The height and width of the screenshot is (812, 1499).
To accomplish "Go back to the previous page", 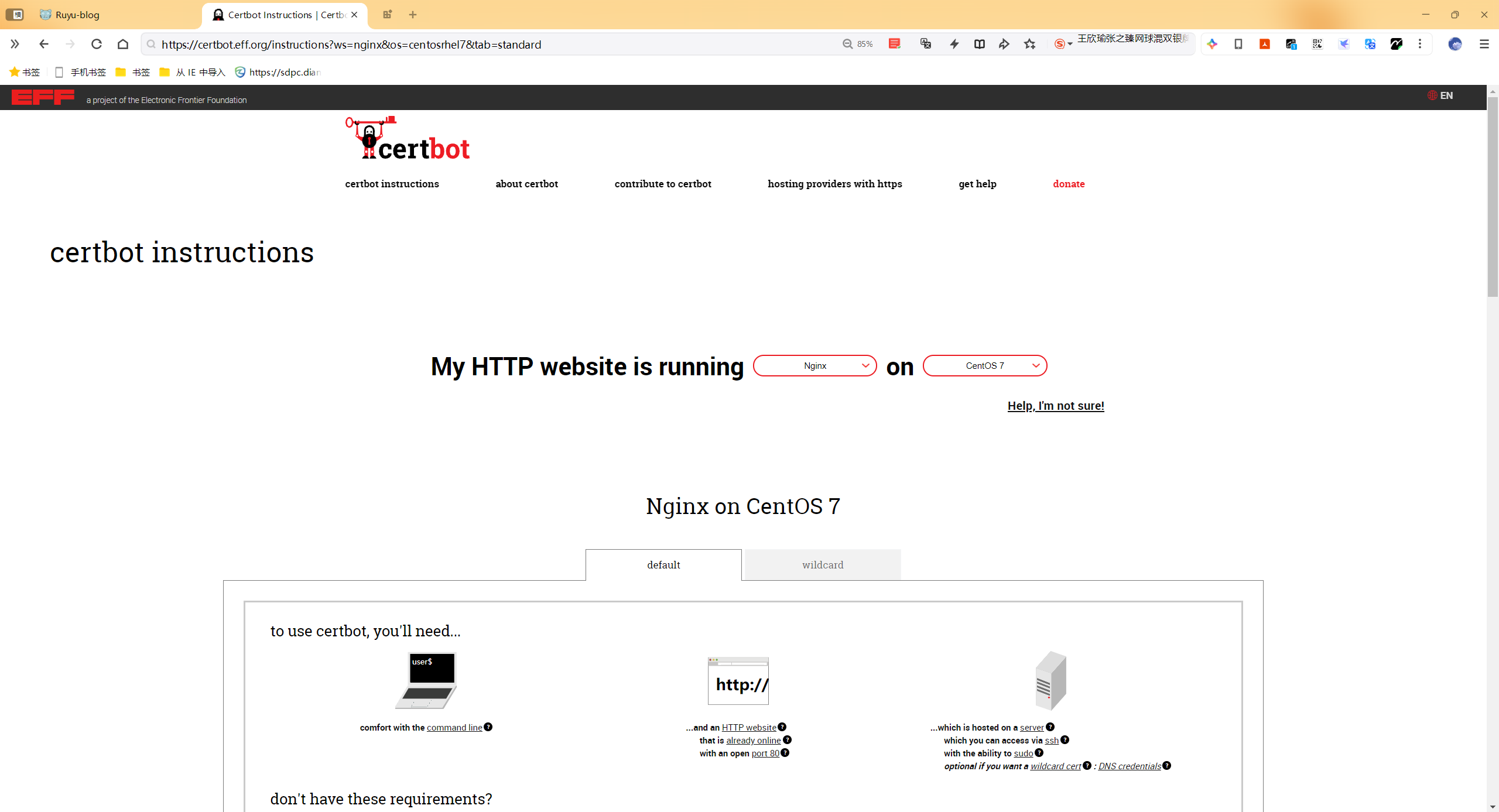I will click(x=44, y=44).
